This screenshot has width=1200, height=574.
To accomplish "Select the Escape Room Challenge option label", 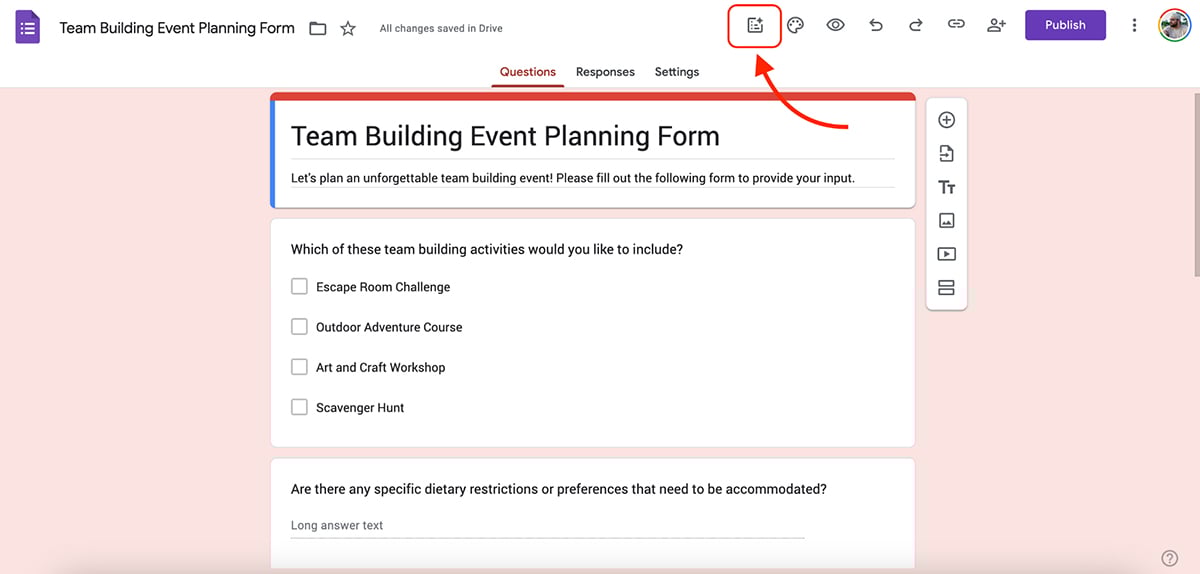I will pos(383,287).
